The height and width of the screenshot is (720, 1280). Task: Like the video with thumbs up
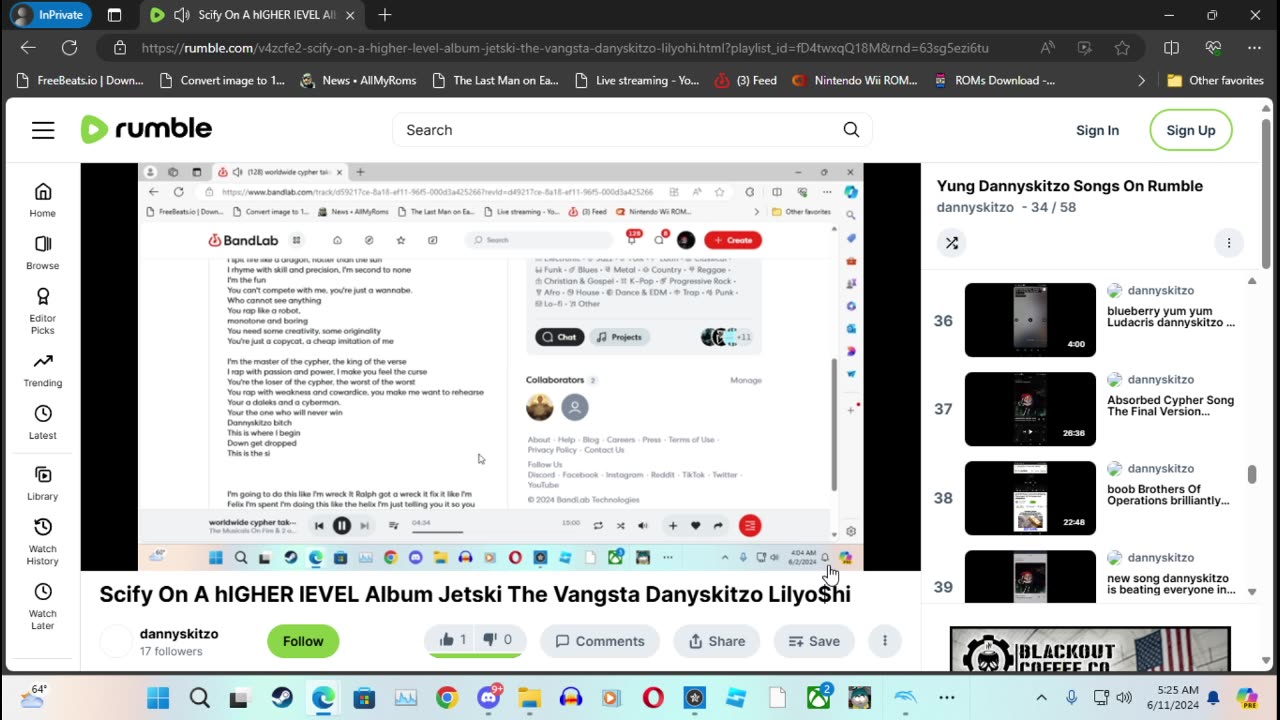click(x=452, y=640)
